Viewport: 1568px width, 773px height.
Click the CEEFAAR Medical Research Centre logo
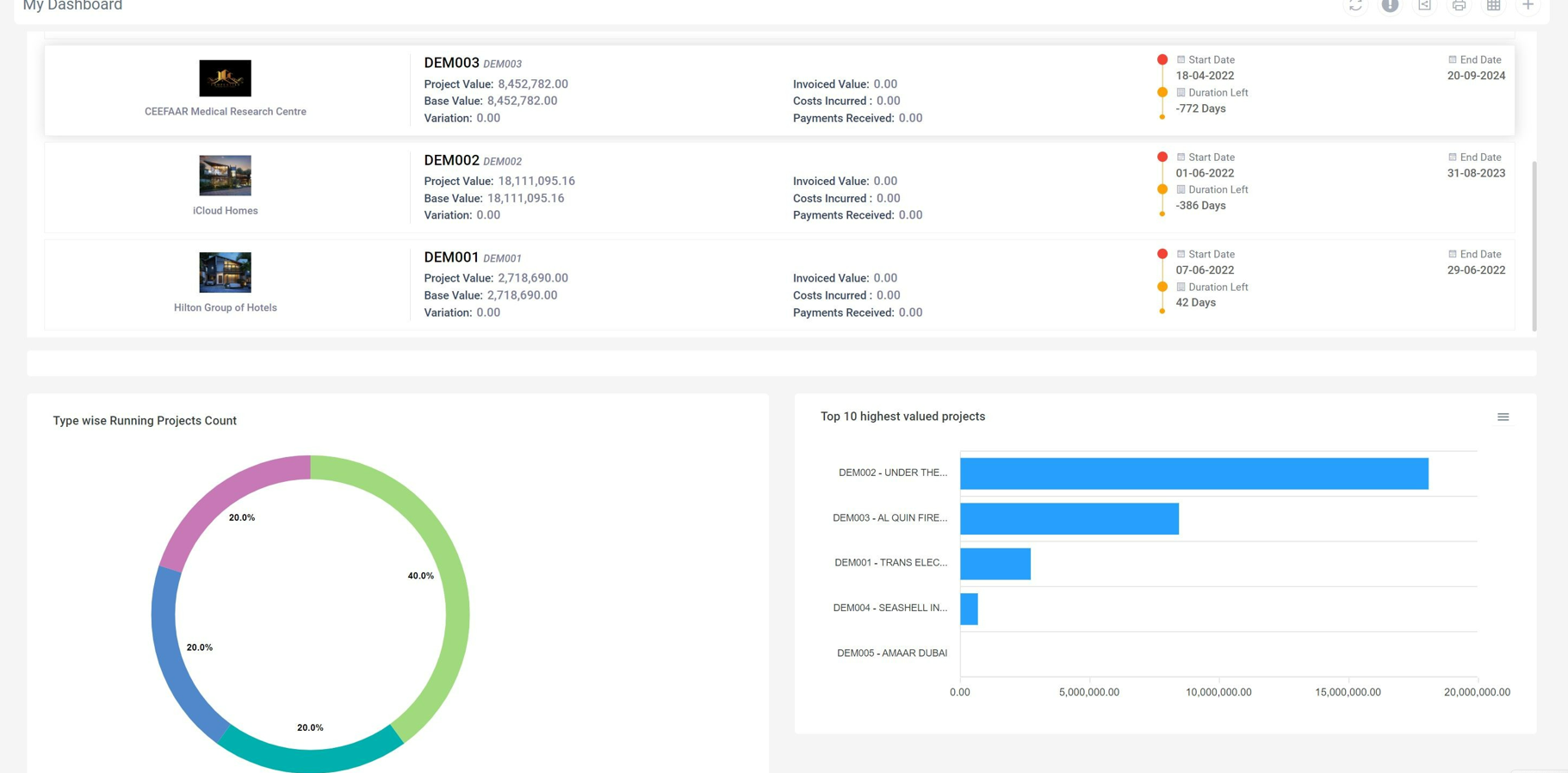coord(225,78)
